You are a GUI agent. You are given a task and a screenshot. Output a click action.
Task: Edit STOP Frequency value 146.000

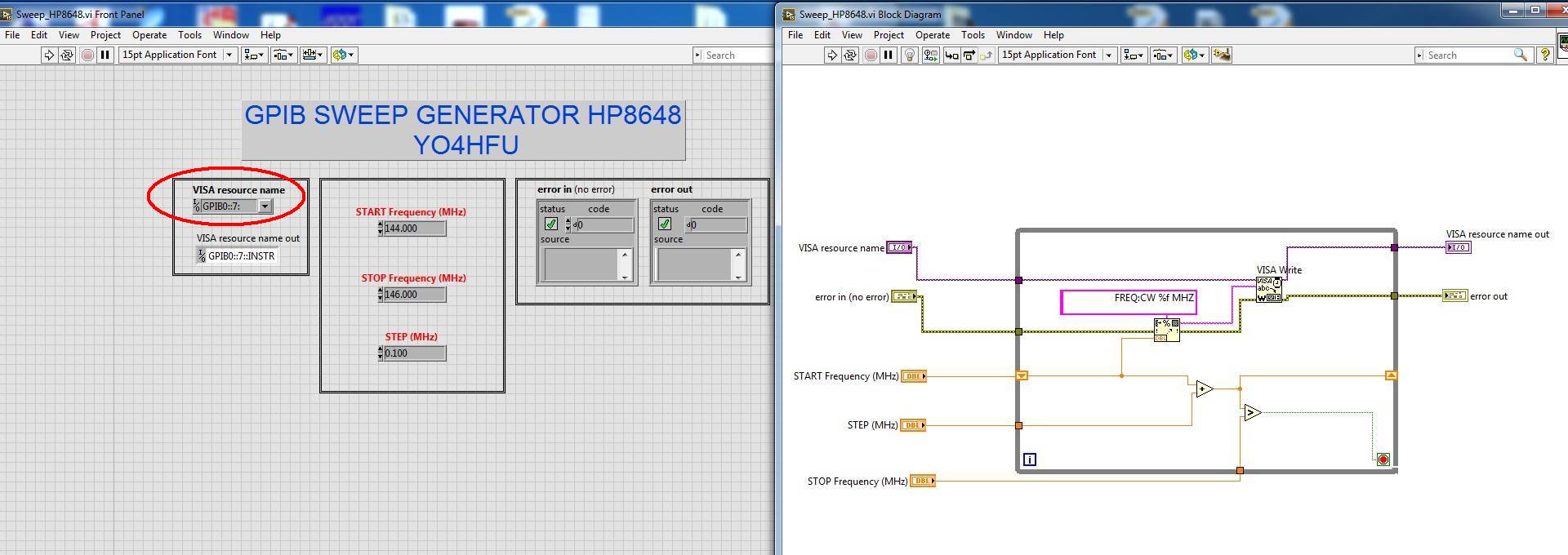[x=415, y=295]
